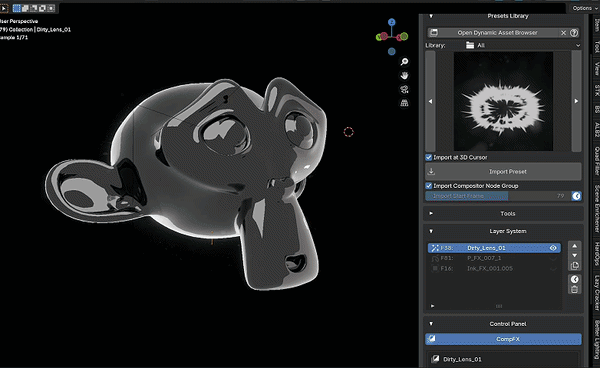
Task: Select the Dirty_Lens_01 layer row
Action: [494, 248]
